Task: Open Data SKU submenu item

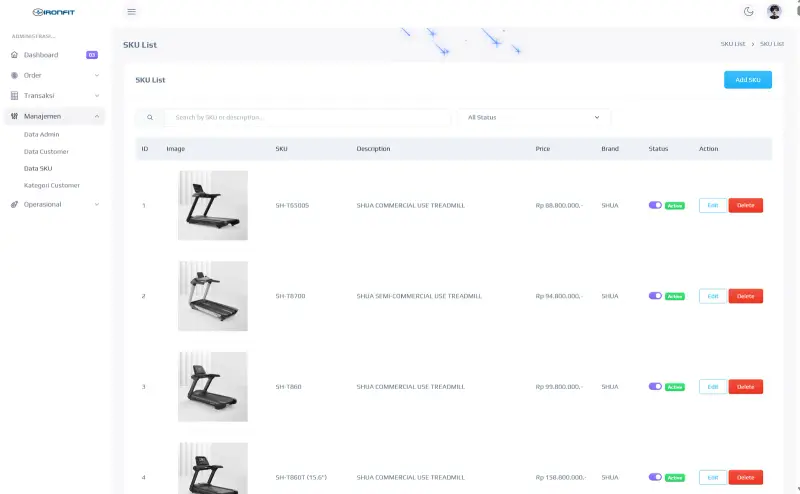Action: pos(38,168)
